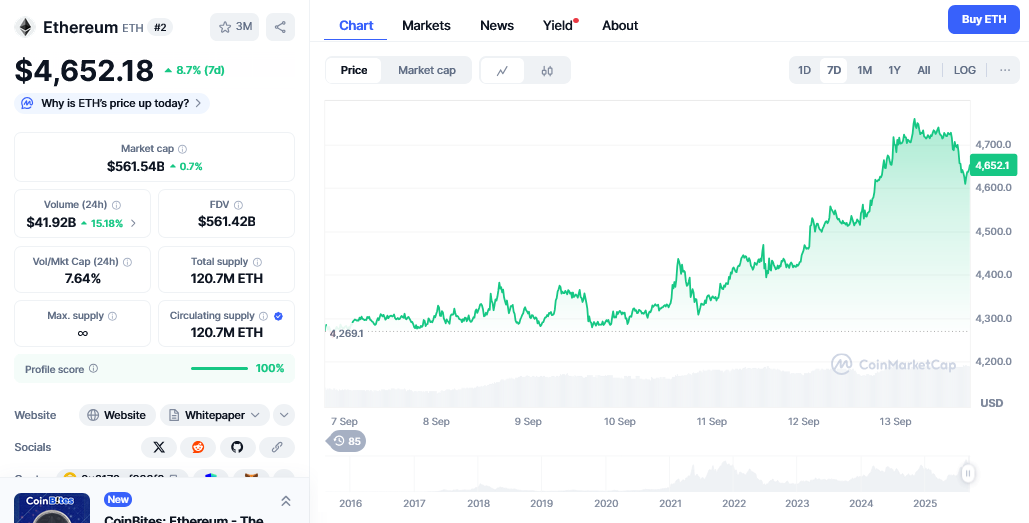Screen dimensions: 1029x523
Task: Click the Vol/Mkt Cap info icon
Action: 127,262
